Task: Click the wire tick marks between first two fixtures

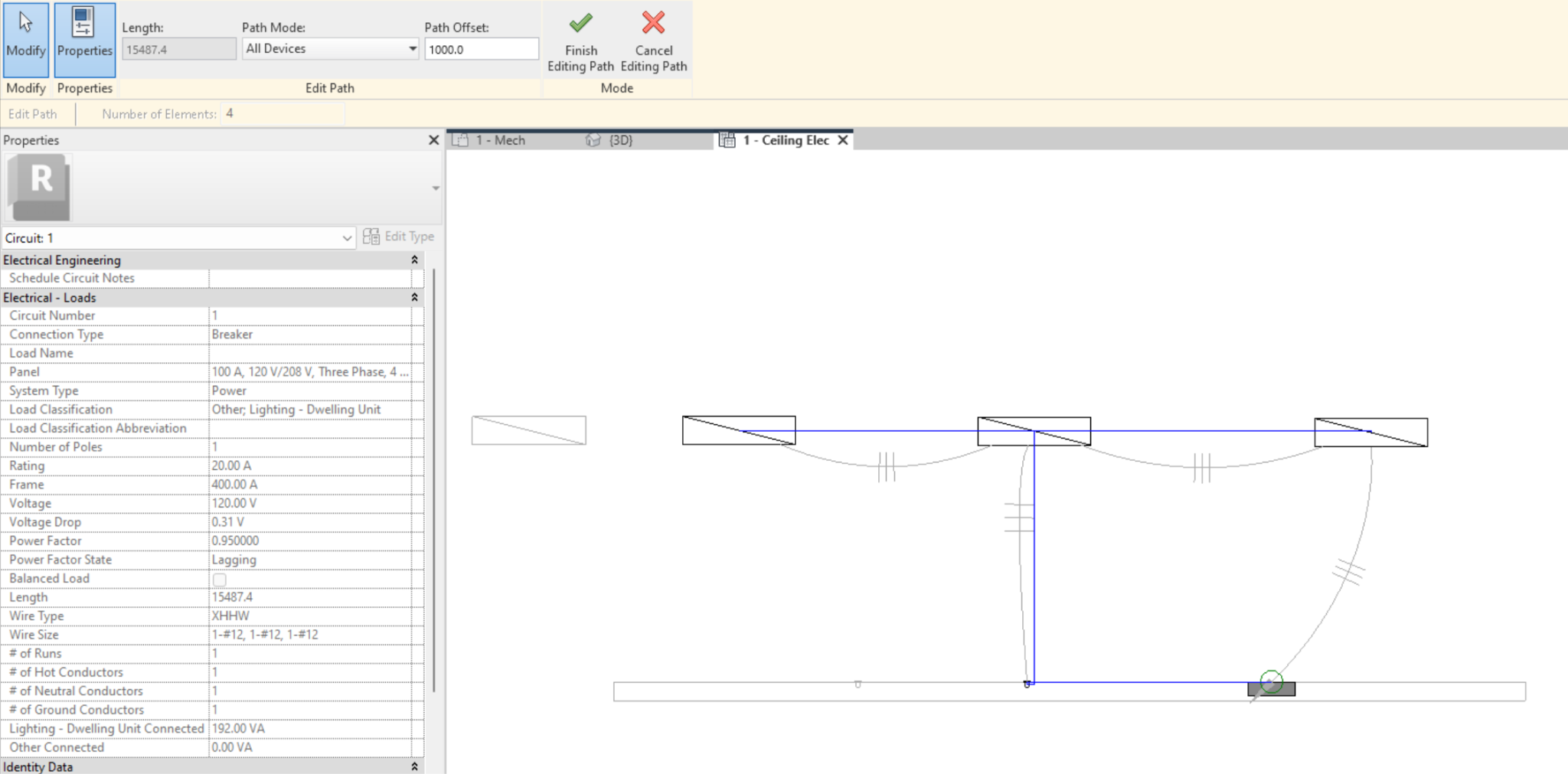Action: coord(887,466)
